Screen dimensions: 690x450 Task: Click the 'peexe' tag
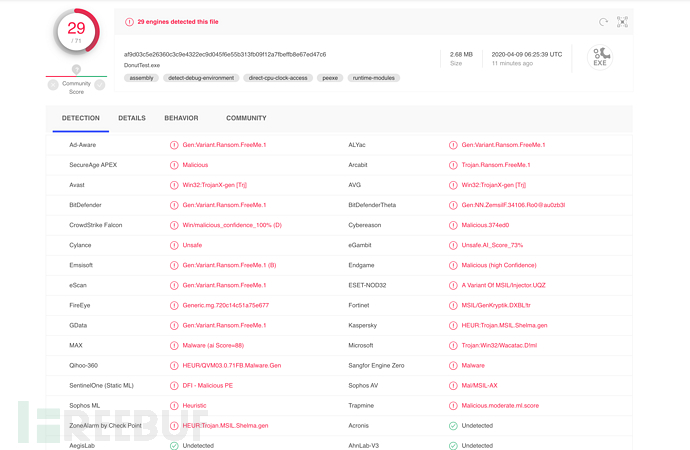click(330, 78)
